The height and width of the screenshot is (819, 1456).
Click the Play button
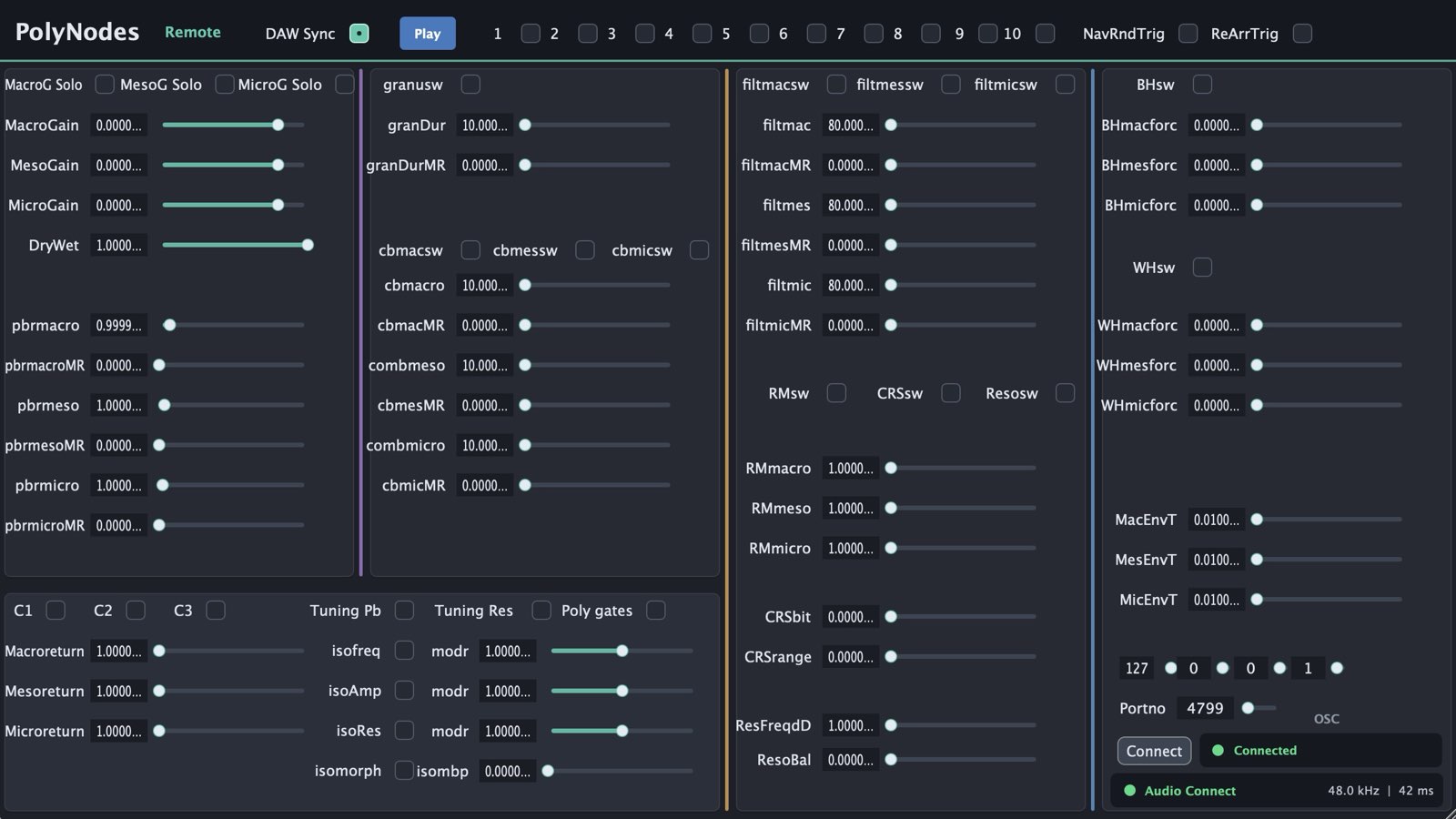(427, 34)
